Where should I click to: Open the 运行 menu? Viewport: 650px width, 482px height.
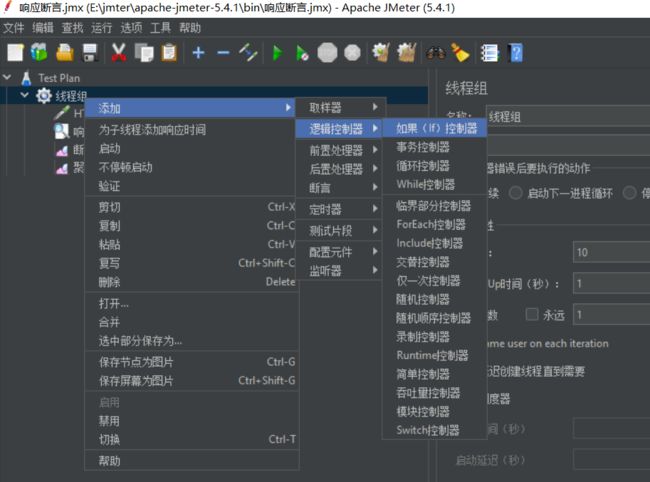point(102,28)
